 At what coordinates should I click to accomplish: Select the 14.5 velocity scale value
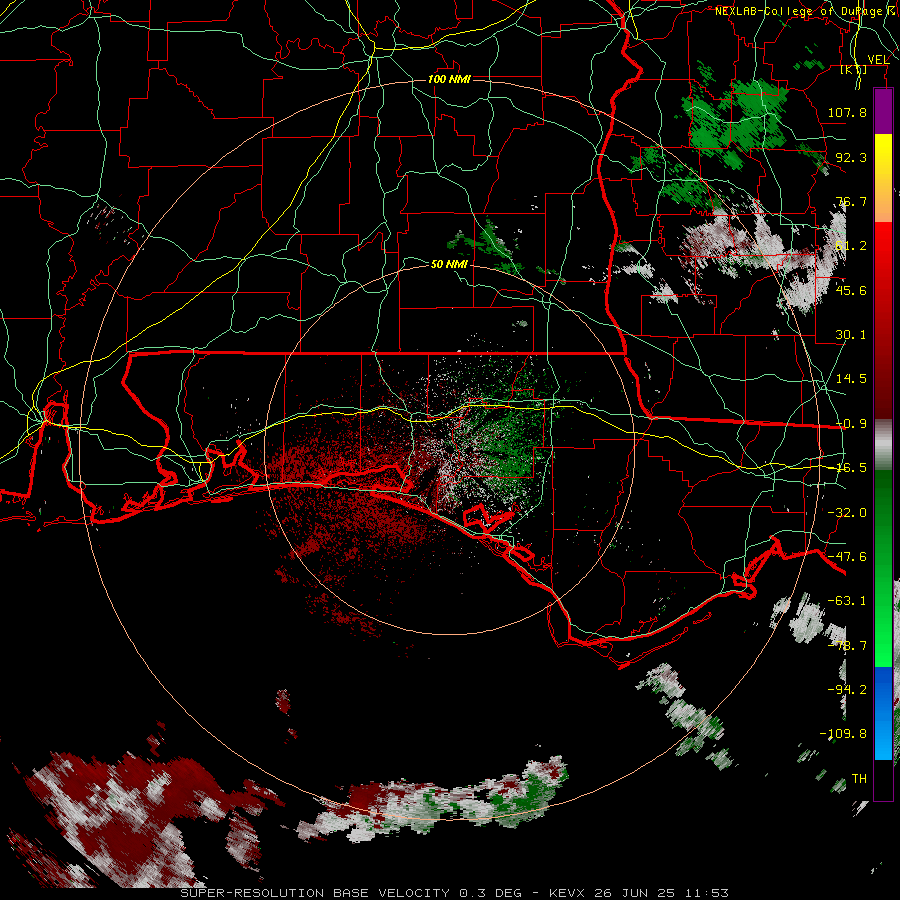tap(851, 379)
